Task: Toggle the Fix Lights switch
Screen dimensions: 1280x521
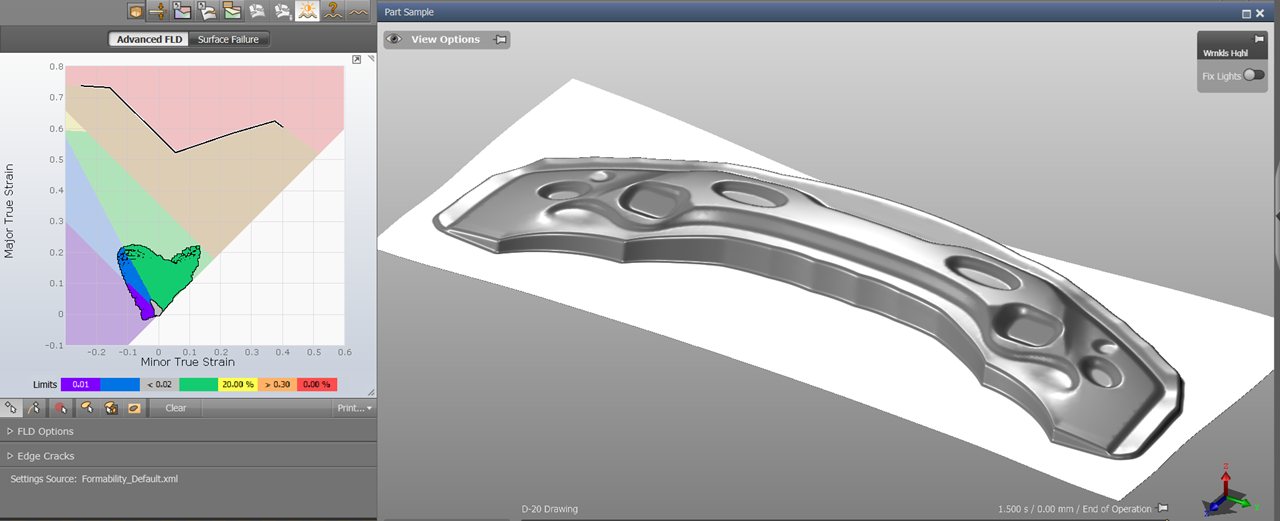Action: pos(1254,75)
